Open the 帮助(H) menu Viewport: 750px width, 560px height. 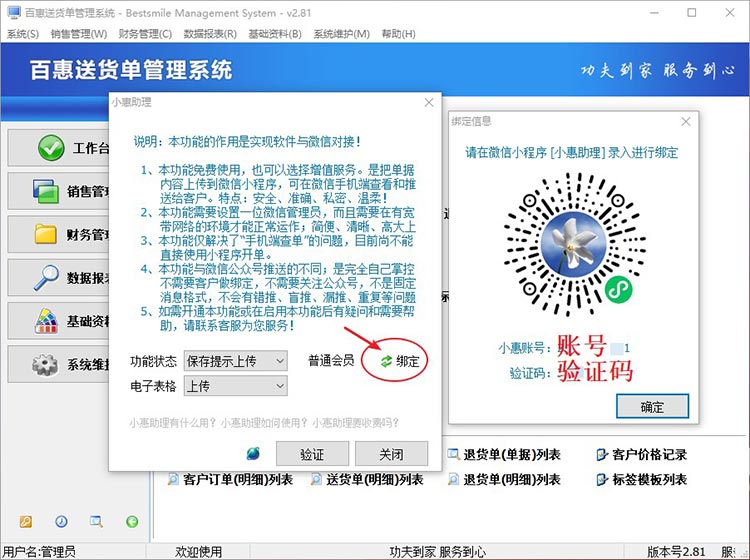pyautogui.click(x=398, y=34)
